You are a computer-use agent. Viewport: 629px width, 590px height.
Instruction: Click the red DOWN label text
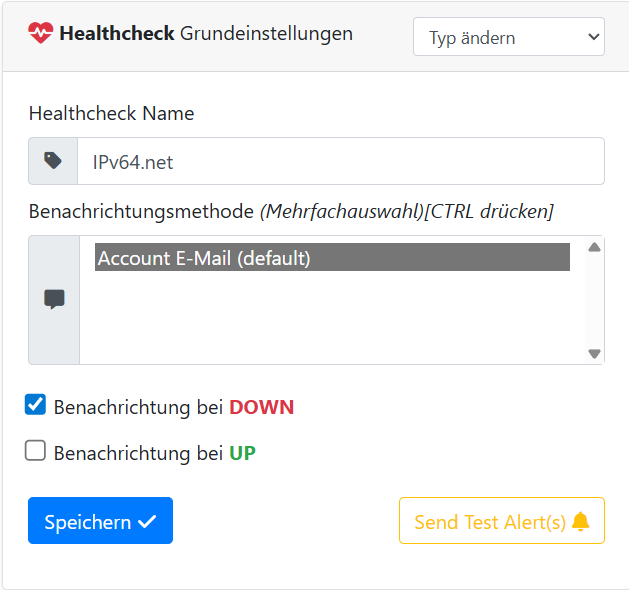(x=261, y=408)
